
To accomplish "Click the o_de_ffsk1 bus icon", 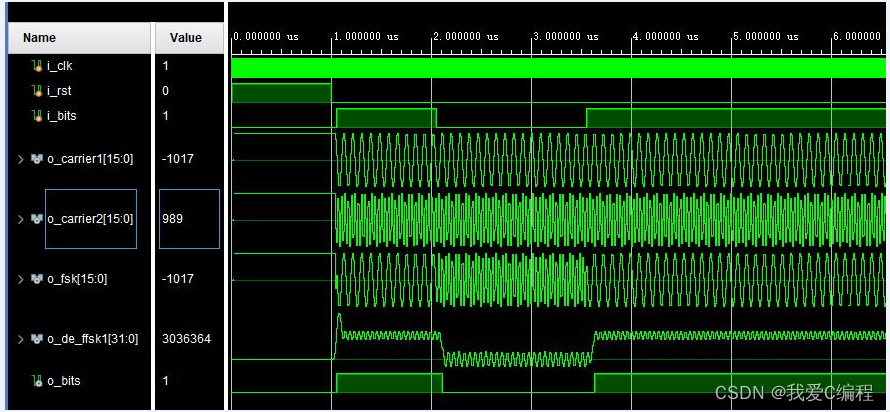I will [37, 339].
